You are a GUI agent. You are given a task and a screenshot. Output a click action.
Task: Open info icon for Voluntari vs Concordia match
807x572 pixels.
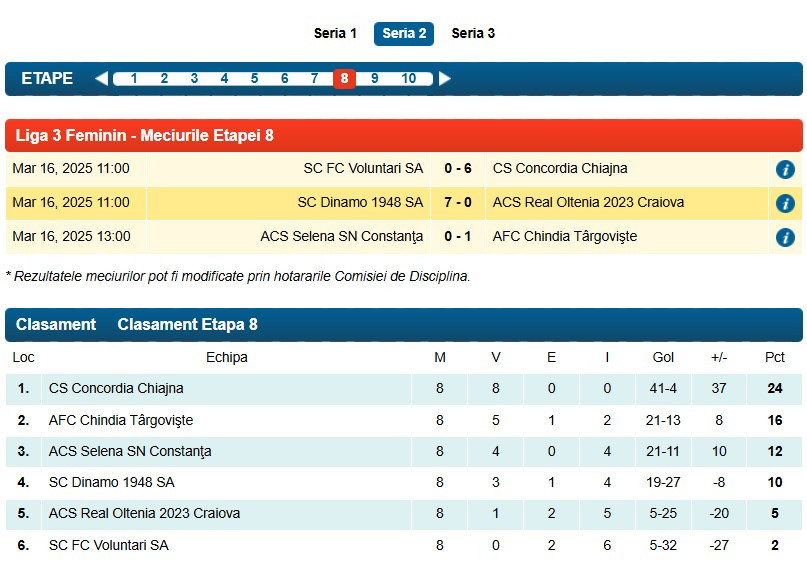785,169
